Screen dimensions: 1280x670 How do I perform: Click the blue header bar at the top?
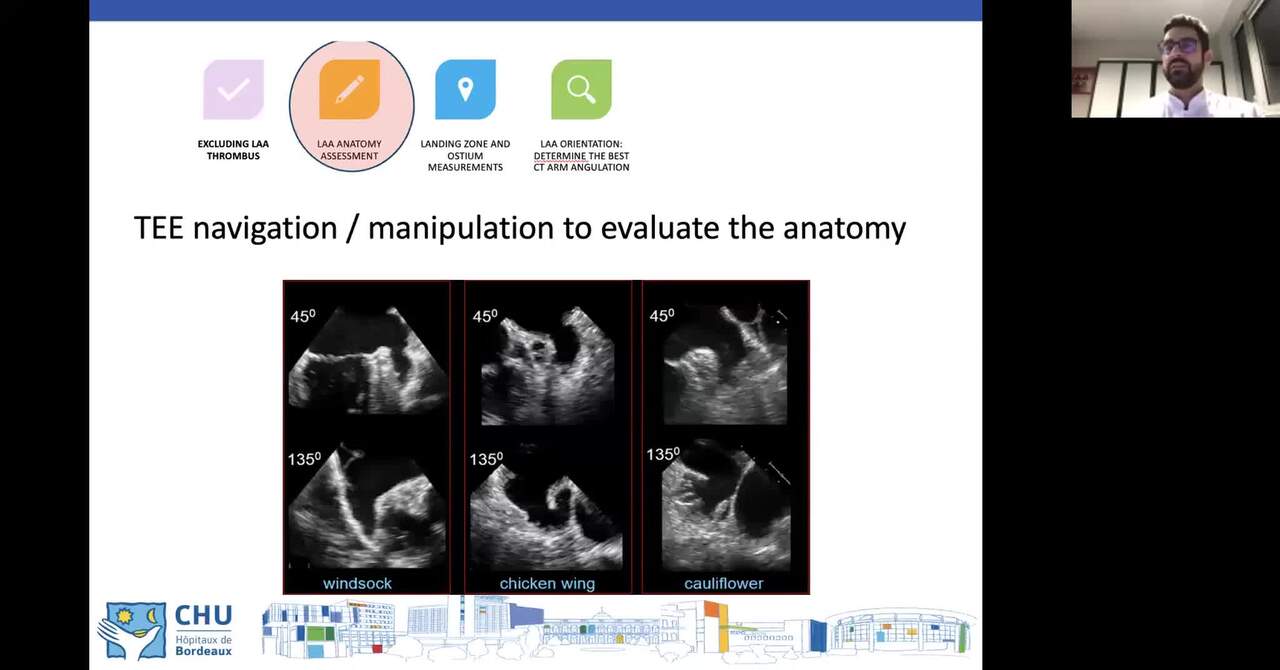536,10
